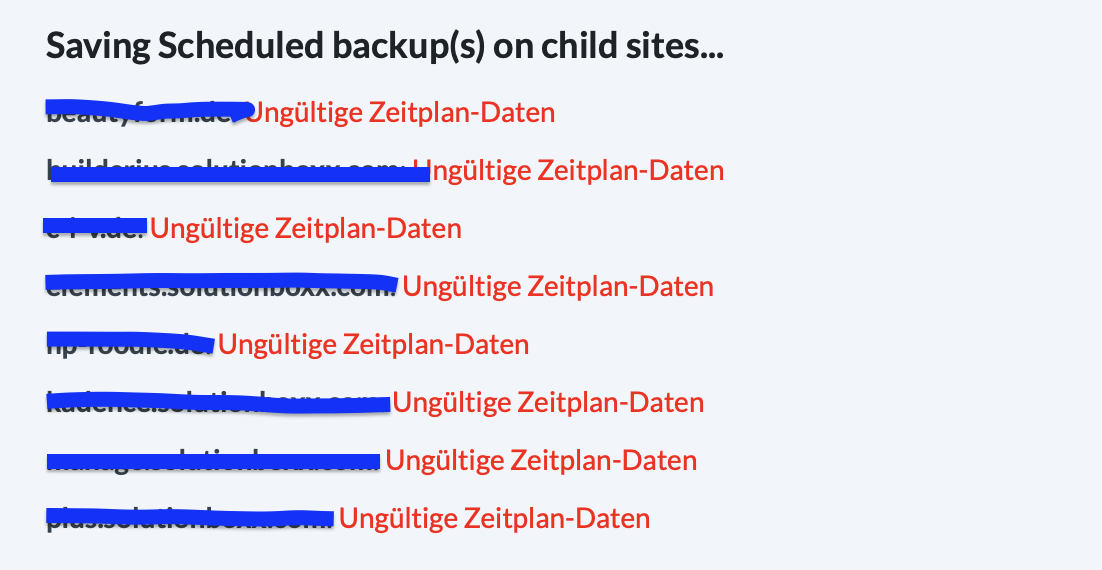Open the redacted site name in second row
The width and height of the screenshot is (1102, 570).
pos(238,171)
